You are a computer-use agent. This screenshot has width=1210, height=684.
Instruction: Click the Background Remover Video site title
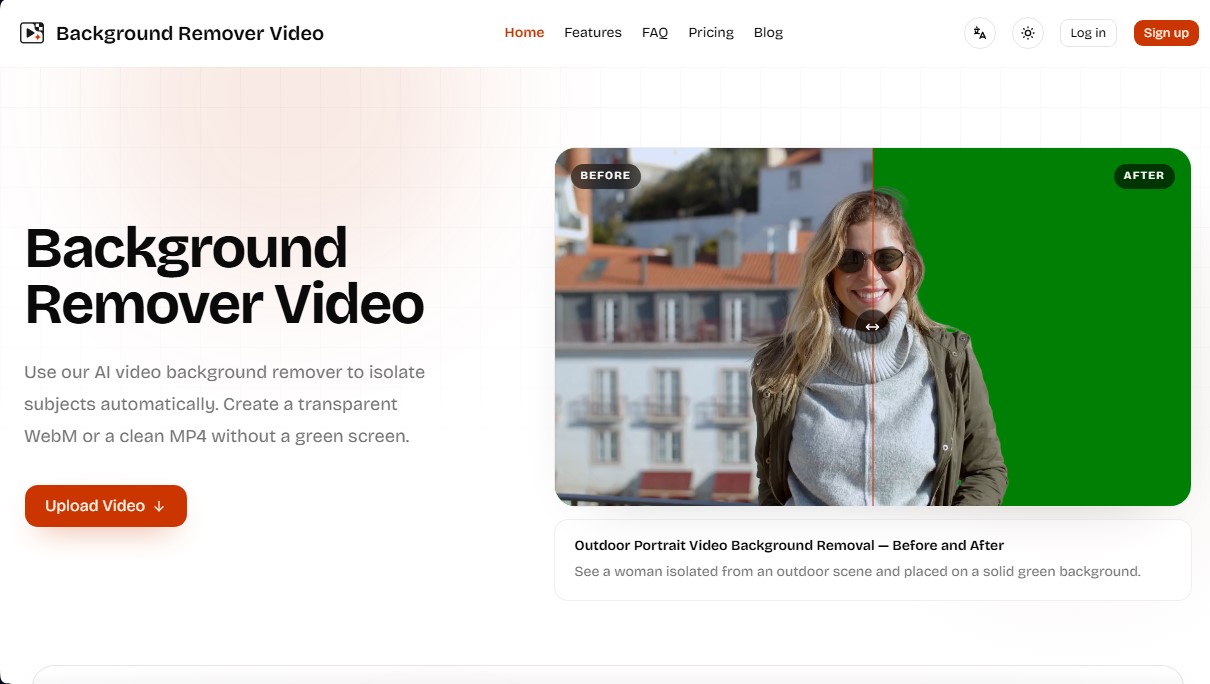(190, 33)
